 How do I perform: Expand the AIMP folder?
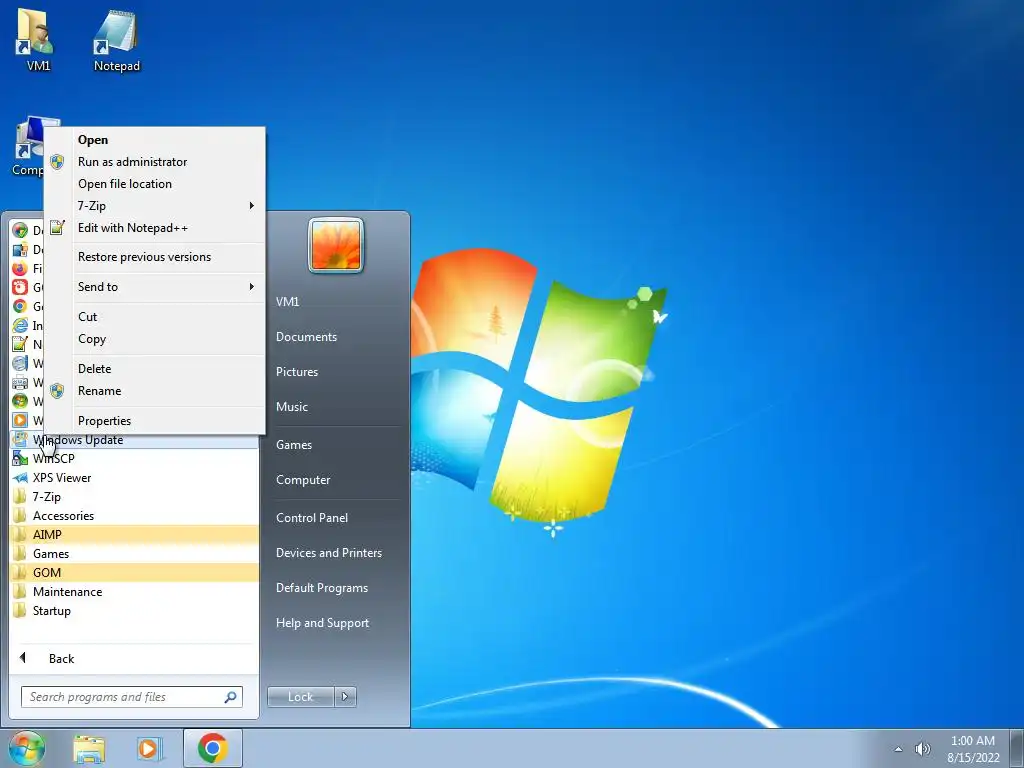[x=135, y=534]
